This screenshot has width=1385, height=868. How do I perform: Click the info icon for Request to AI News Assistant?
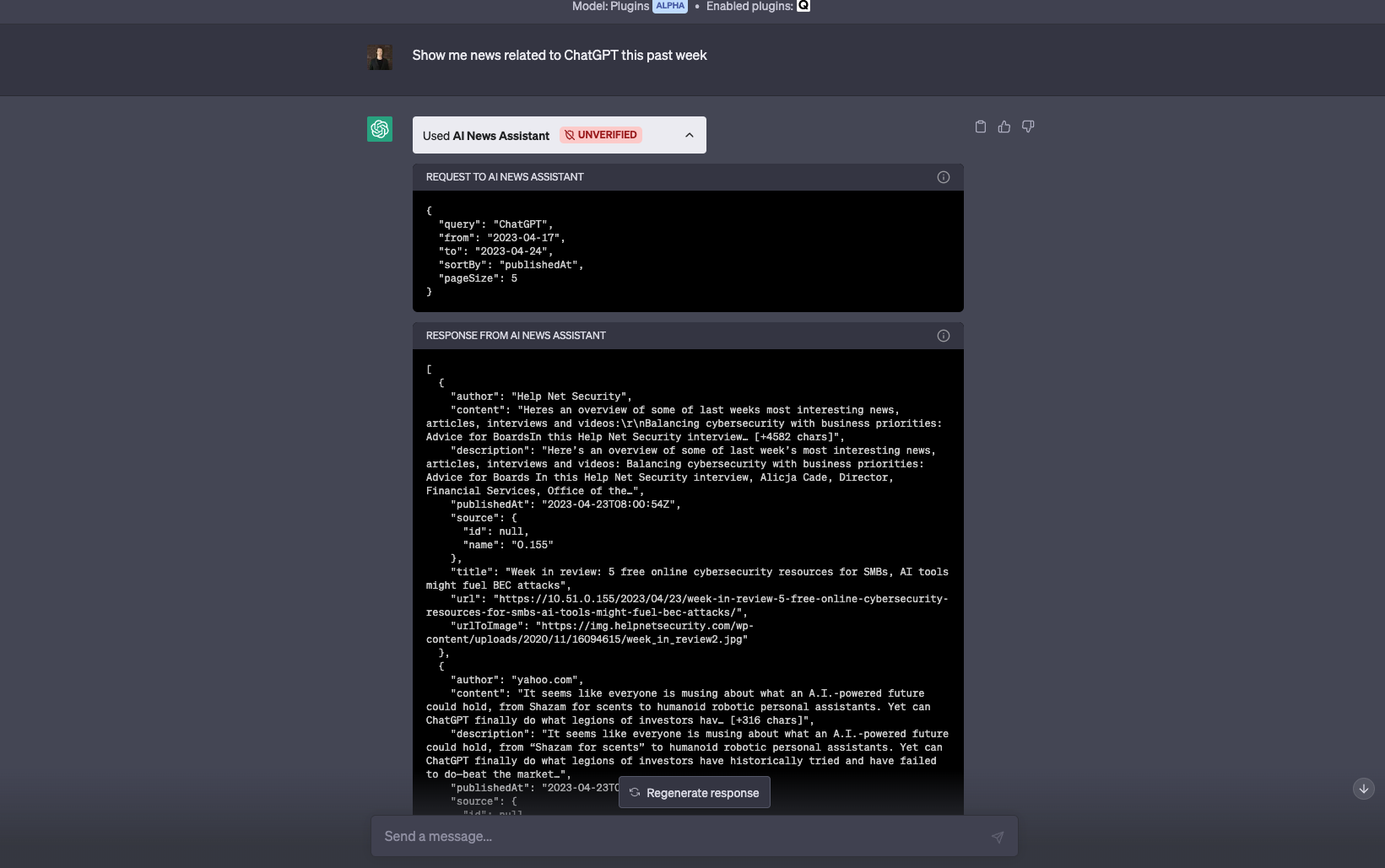point(944,177)
